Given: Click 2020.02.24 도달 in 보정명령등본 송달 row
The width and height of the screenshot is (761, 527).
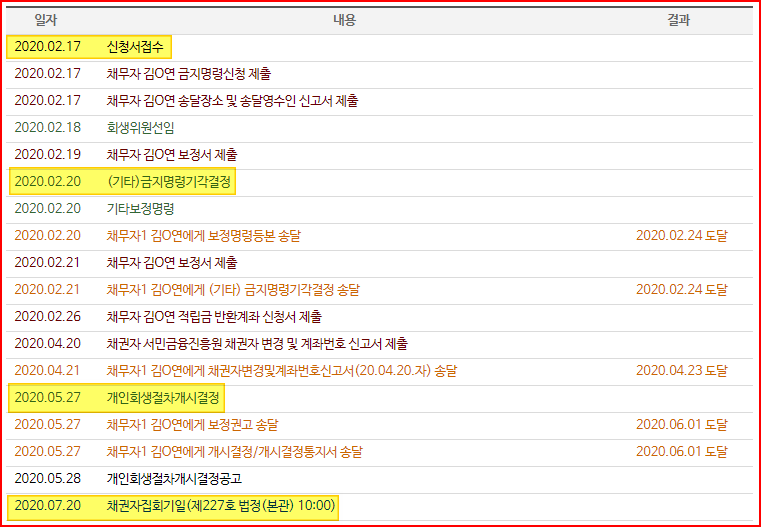Looking at the screenshot, I should [x=682, y=236].
